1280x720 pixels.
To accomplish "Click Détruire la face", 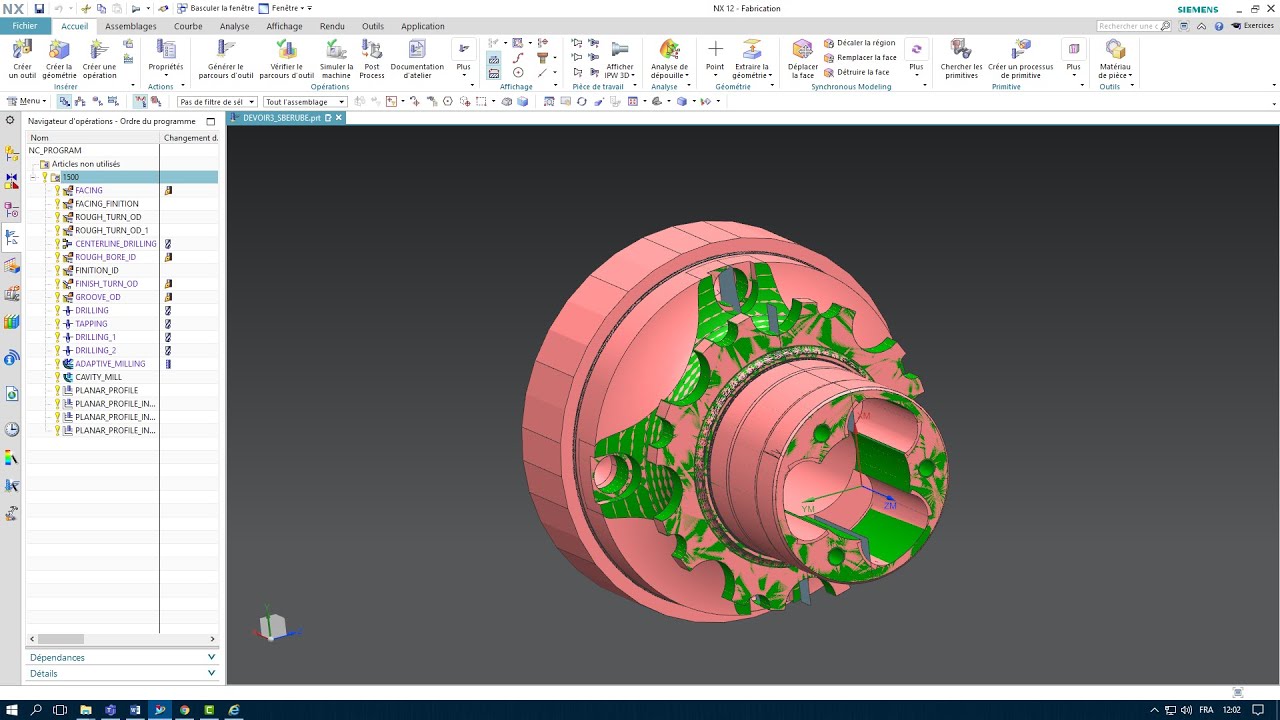I will 857,72.
